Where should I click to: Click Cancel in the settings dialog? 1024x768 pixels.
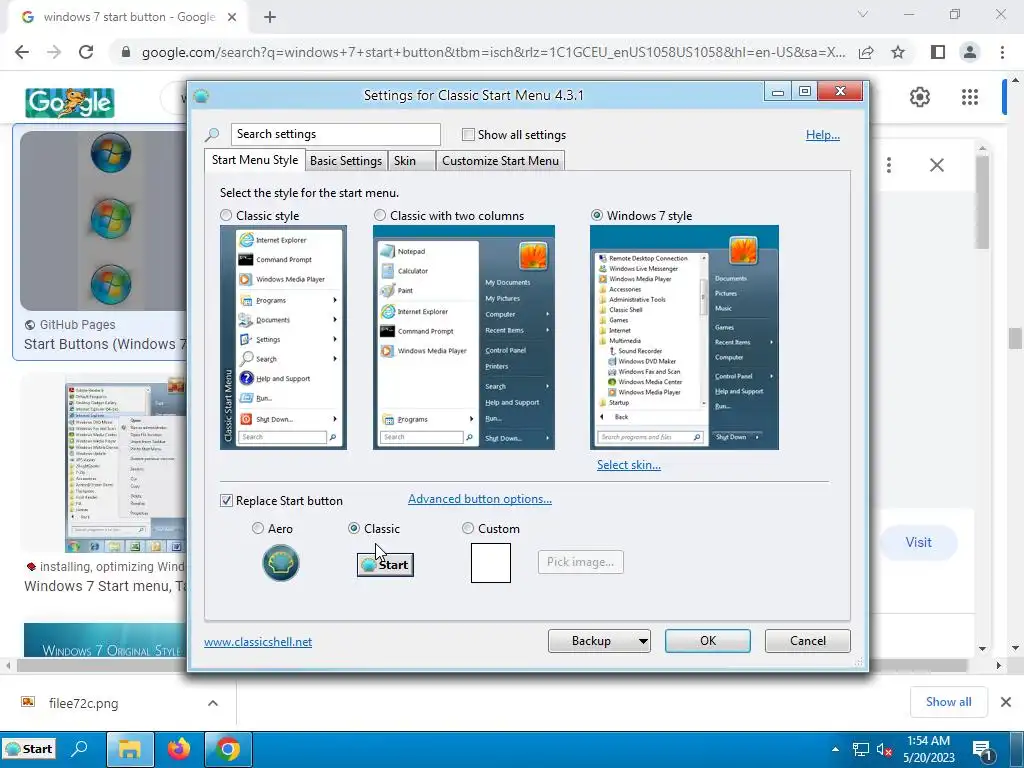[808, 641]
